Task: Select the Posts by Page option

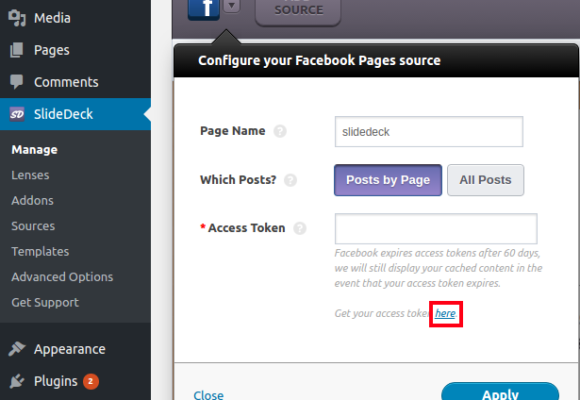Action: 388,180
